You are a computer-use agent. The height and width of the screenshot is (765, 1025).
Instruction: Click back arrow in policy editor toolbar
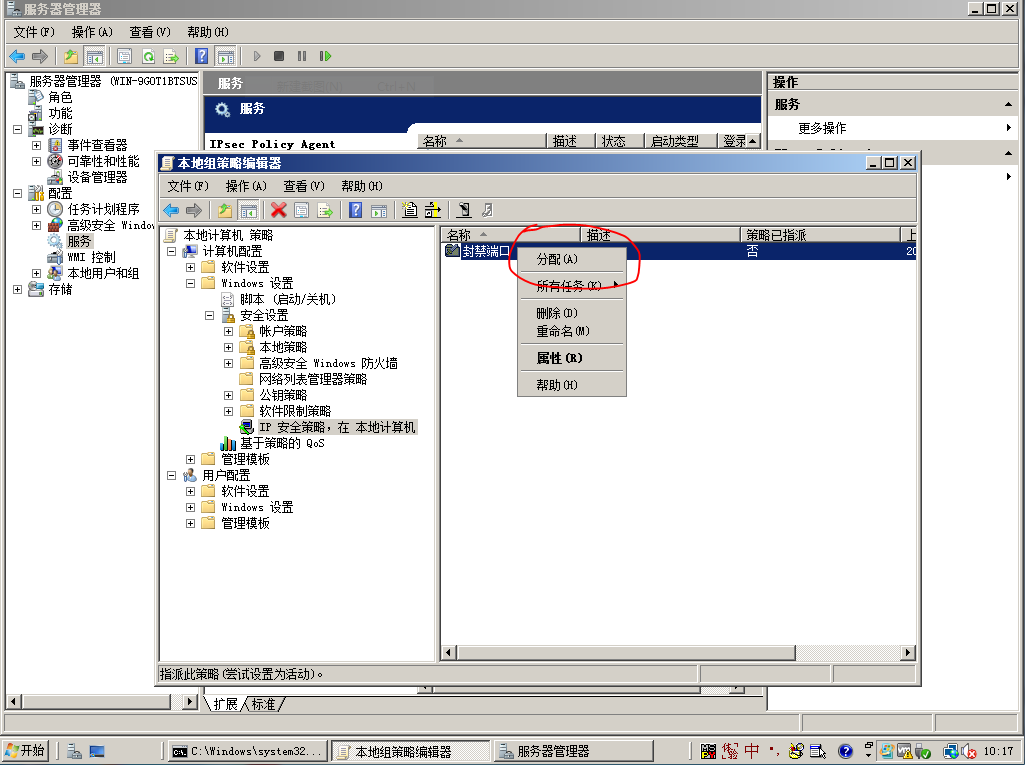point(171,210)
